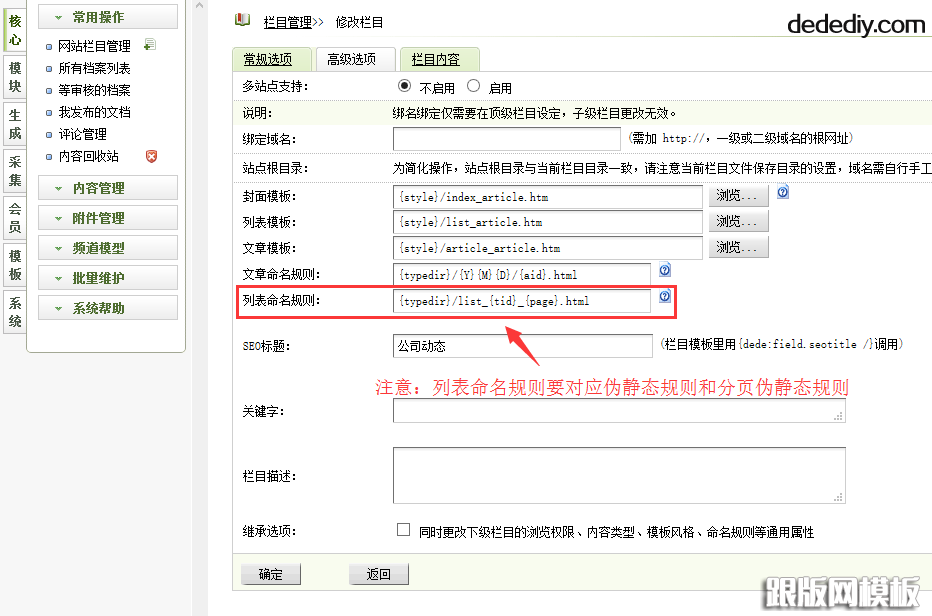Select the 启用 multi-site radio button

(474, 86)
